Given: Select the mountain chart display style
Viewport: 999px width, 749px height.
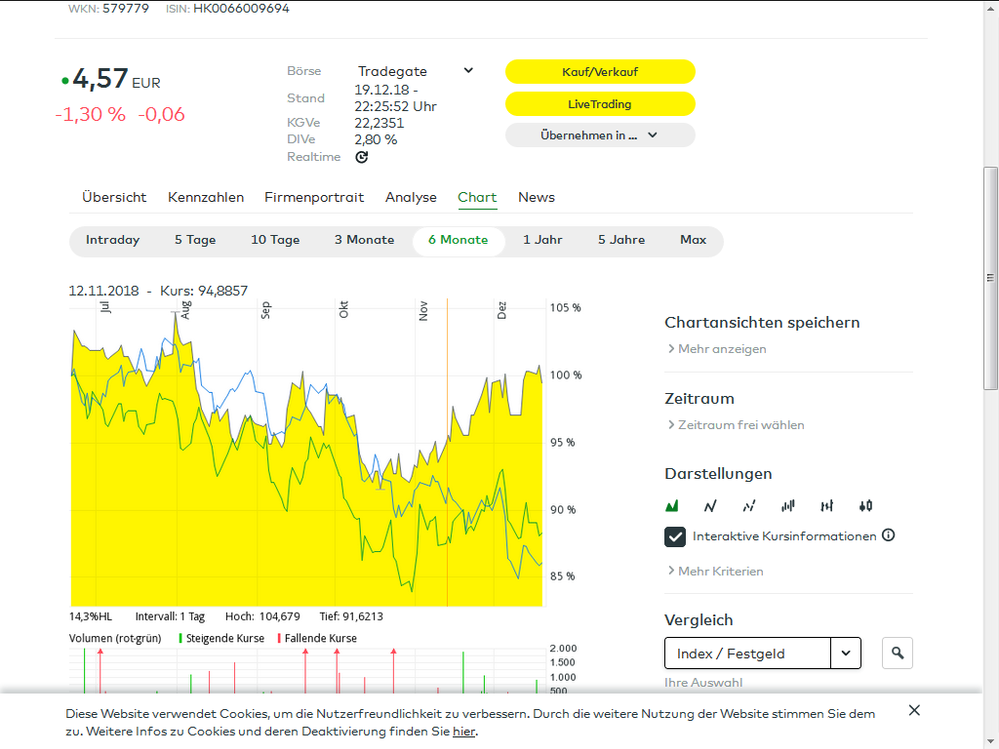Looking at the screenshot, I should [x=672, y=505].
